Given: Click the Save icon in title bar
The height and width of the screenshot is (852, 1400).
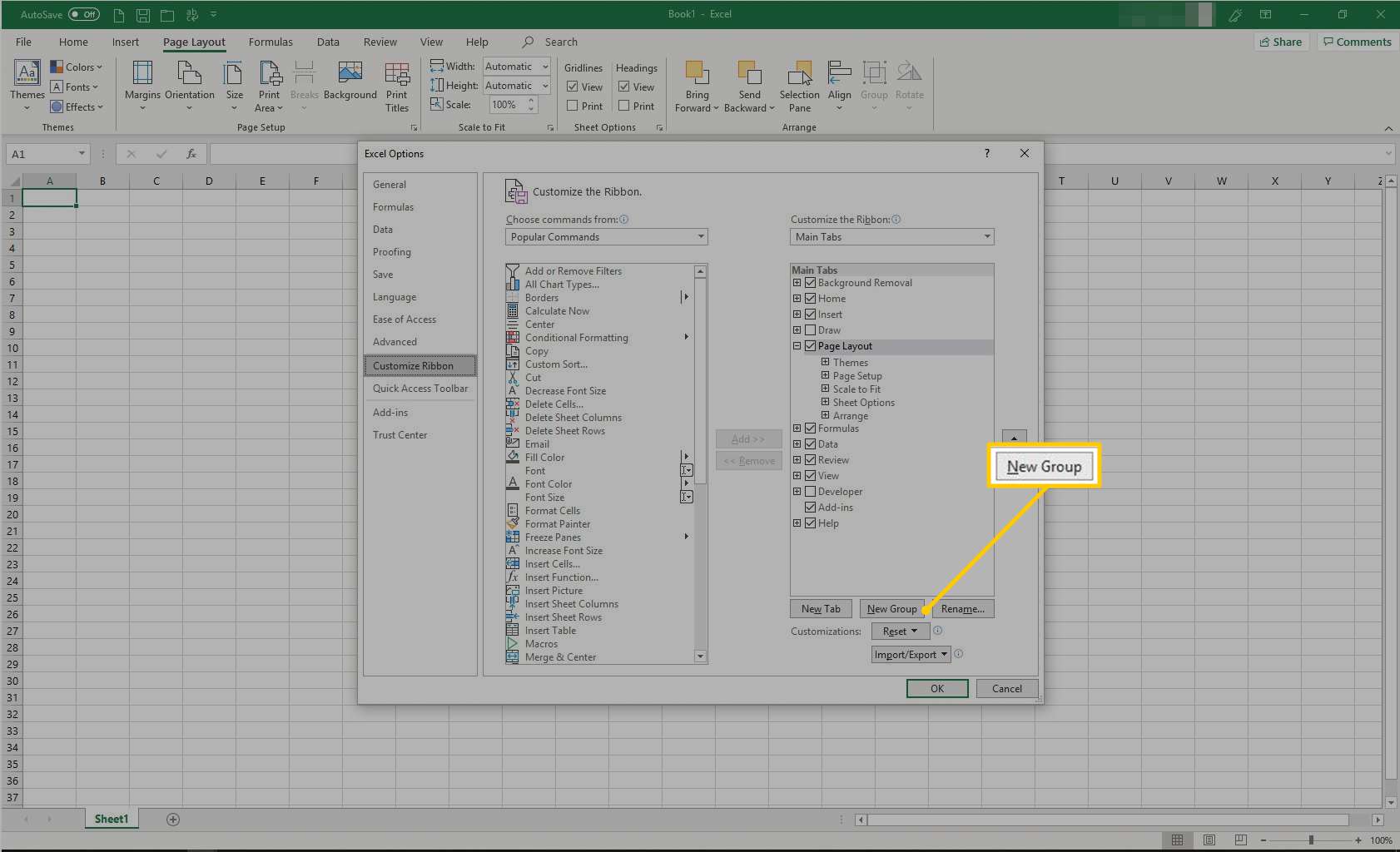Looking at the screenshot, I should 143,15.
